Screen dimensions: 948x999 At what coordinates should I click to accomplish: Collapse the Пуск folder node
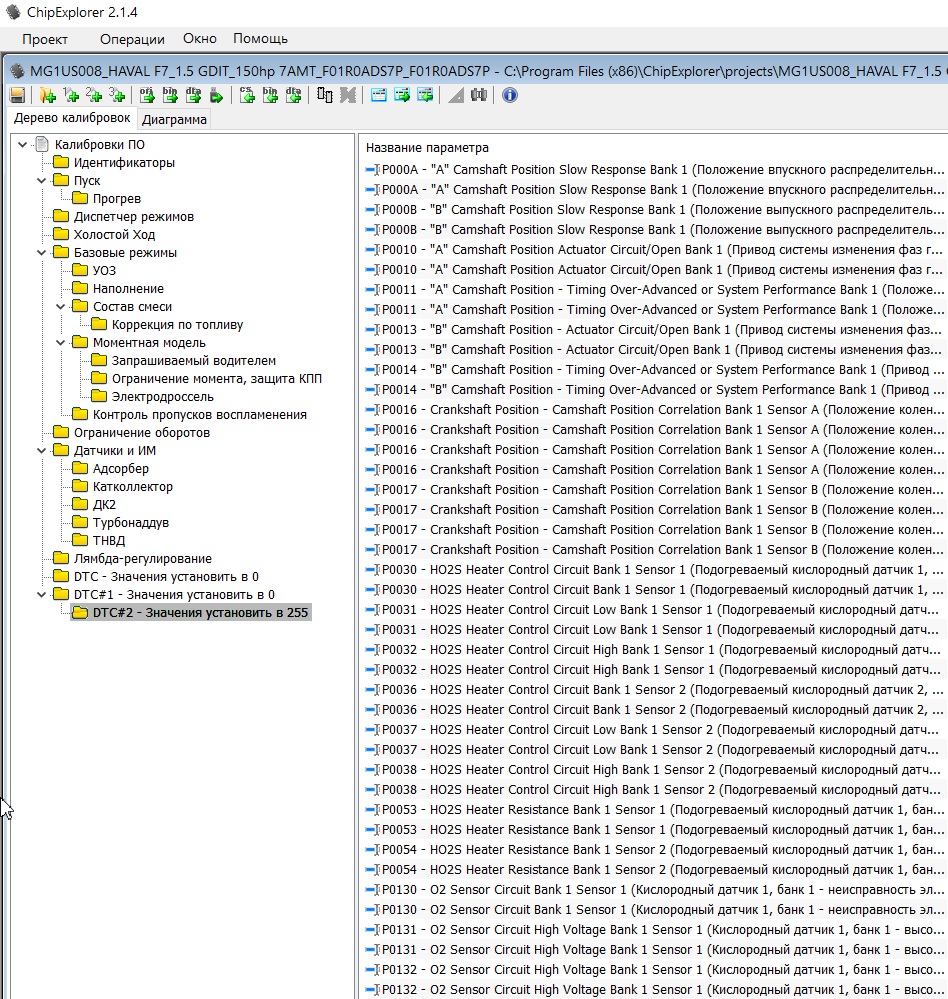click(41, 181)
